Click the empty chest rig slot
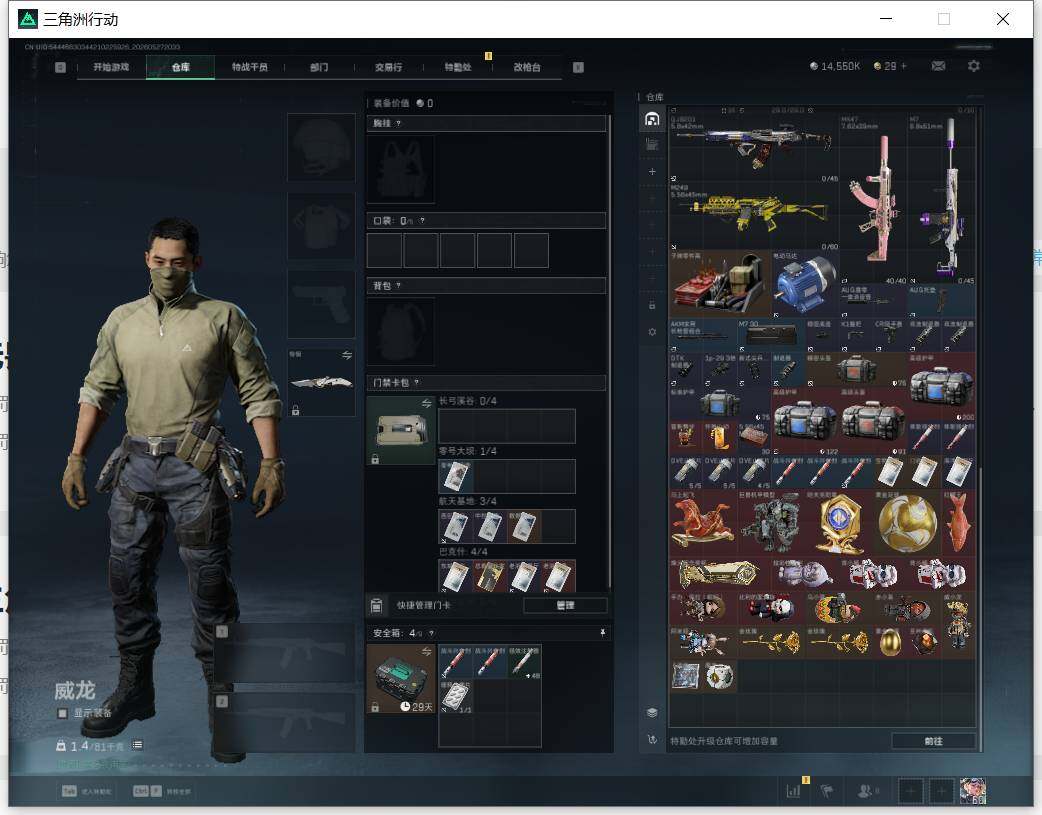This screenshot has width=1042, height=815. click(x=401, y=170)
